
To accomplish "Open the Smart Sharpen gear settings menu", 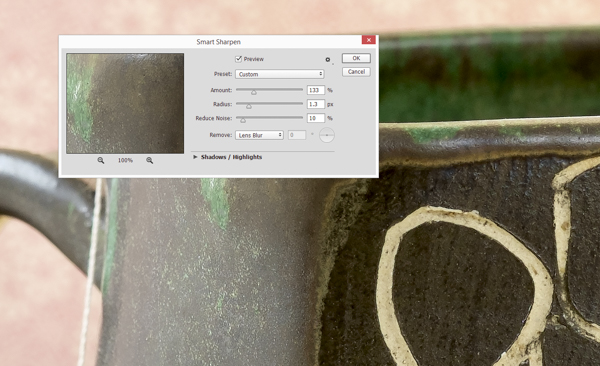I will (328, 59).
